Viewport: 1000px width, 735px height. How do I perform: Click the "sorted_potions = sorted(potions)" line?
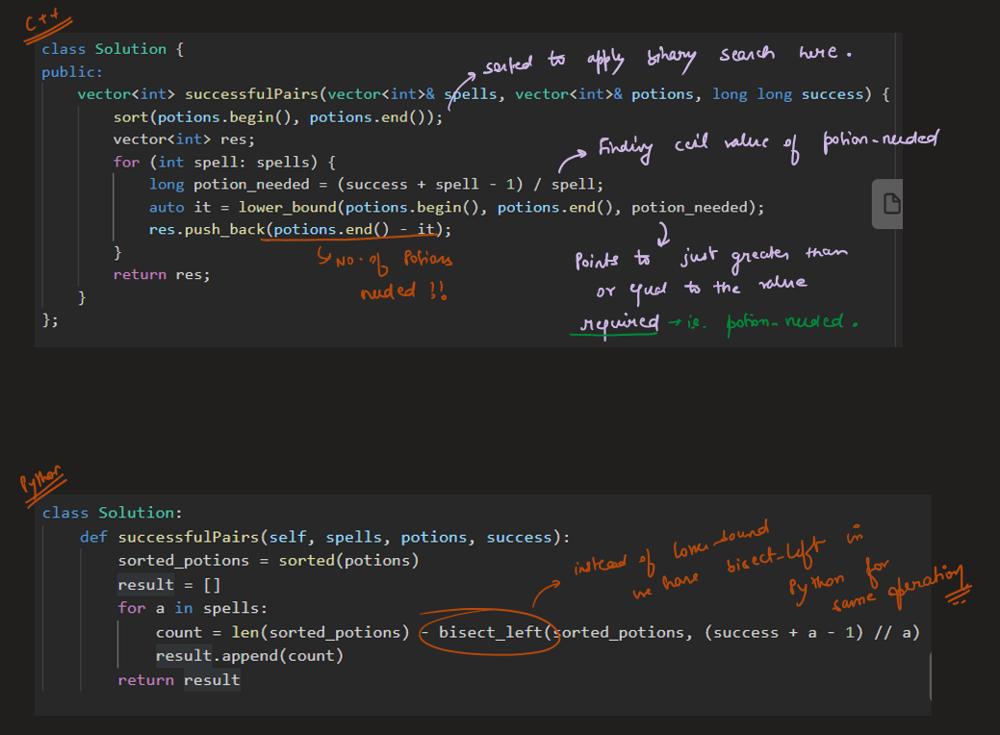coord(268,560)
